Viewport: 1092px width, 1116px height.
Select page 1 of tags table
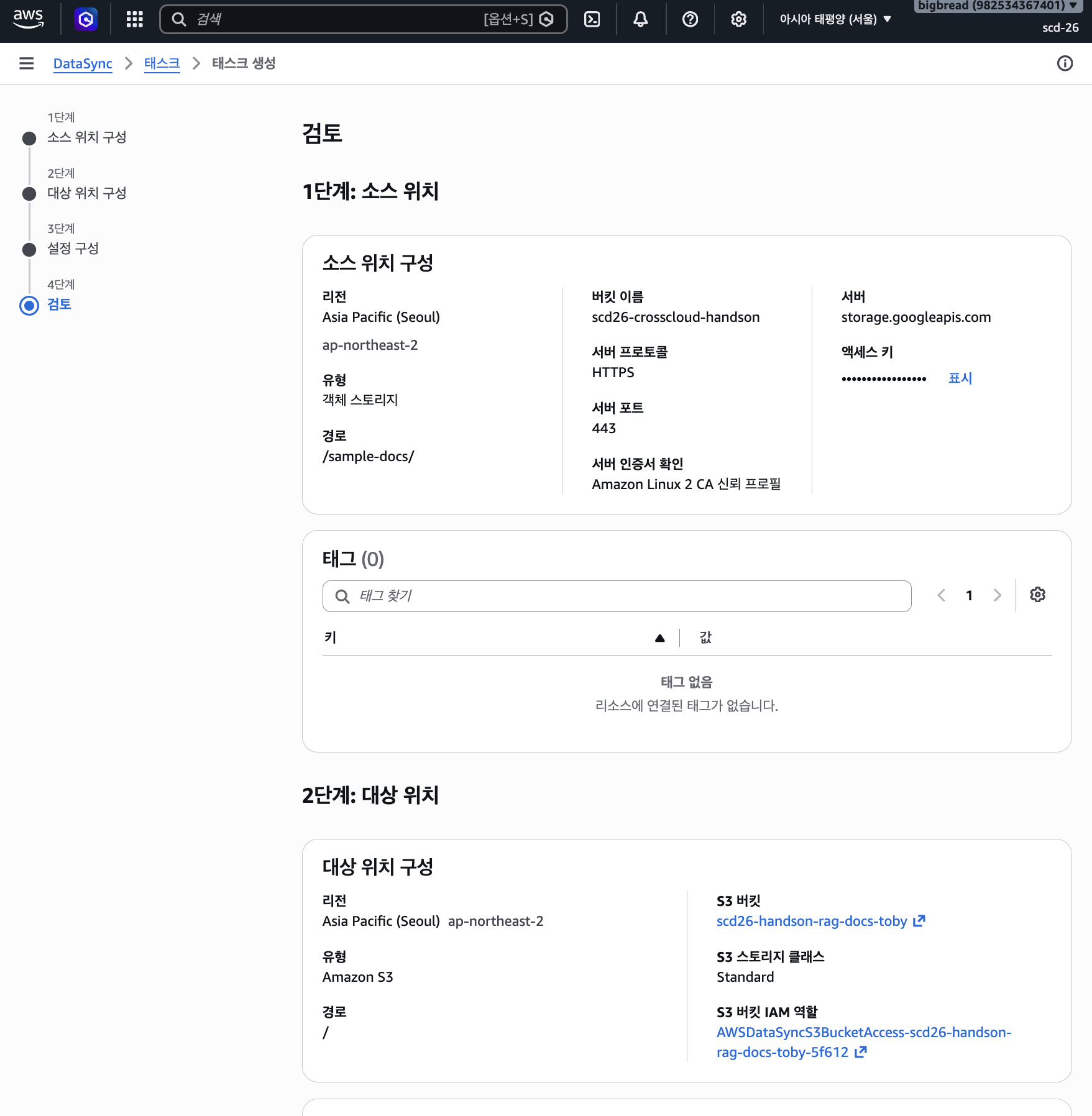(969, 595)
